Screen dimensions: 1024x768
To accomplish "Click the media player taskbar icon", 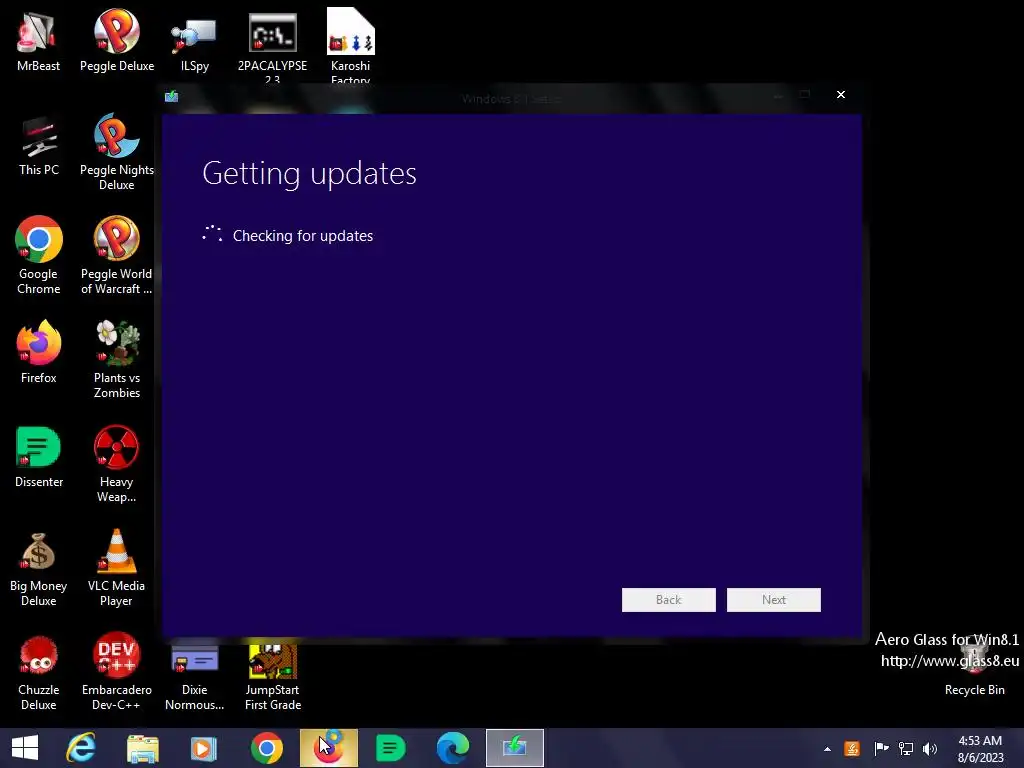I will coord(204,748).
